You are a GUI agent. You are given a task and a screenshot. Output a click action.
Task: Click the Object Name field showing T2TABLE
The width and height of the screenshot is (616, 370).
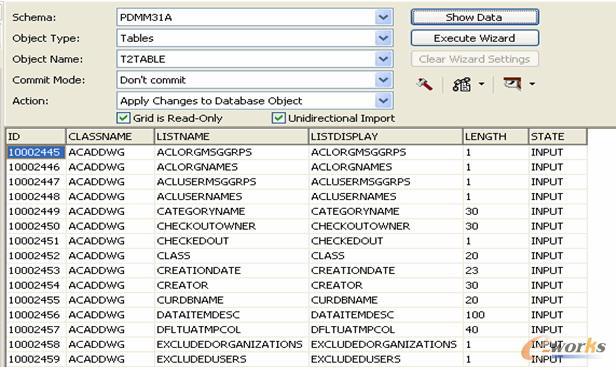(255, 59)
